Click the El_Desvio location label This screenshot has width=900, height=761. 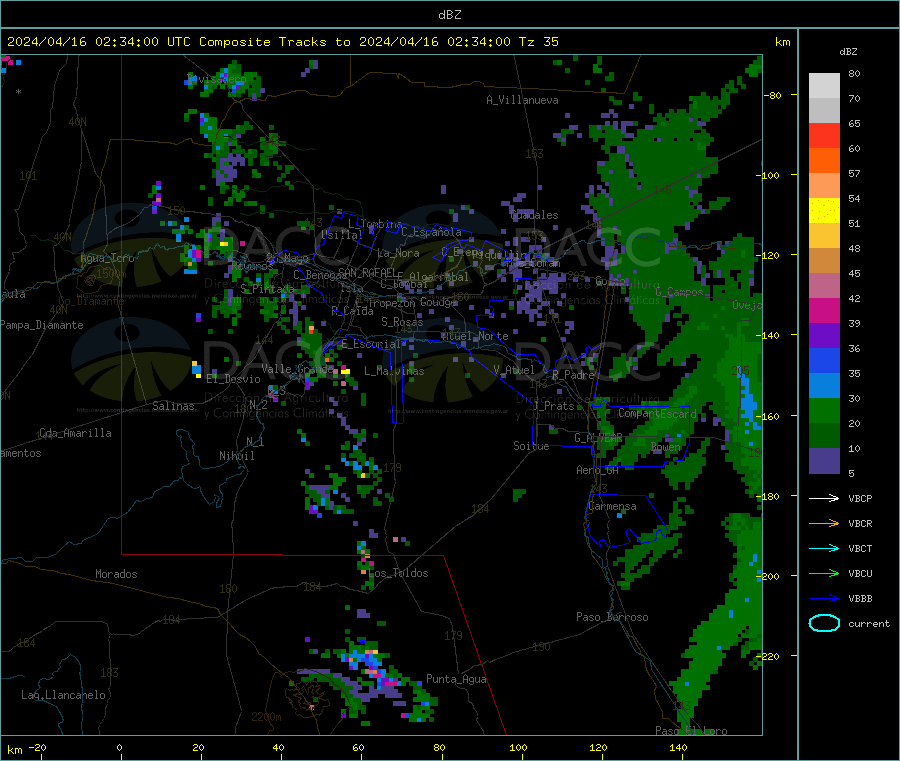234,379
